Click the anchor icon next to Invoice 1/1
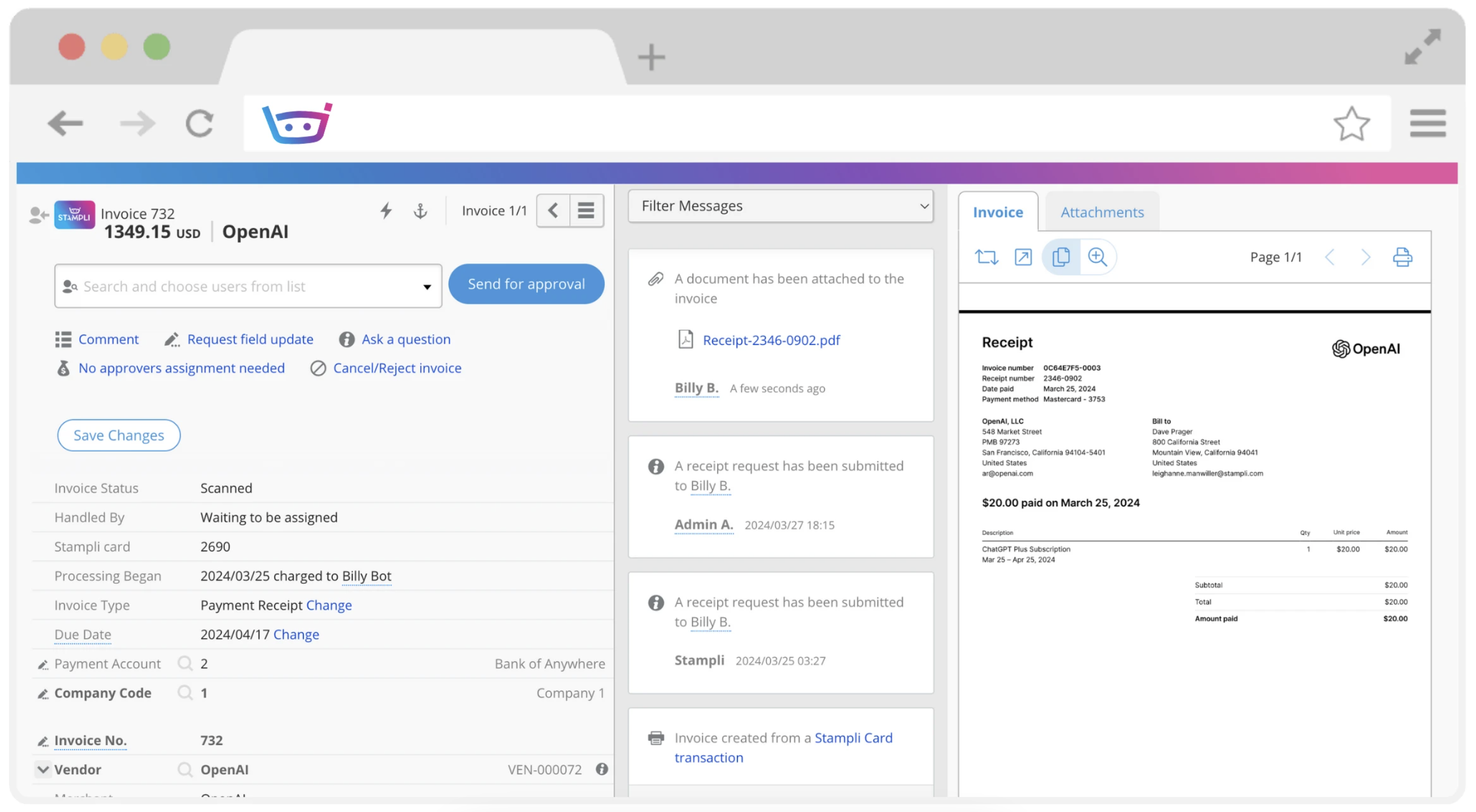The image size is (1476, 812). tap(420, 211)
